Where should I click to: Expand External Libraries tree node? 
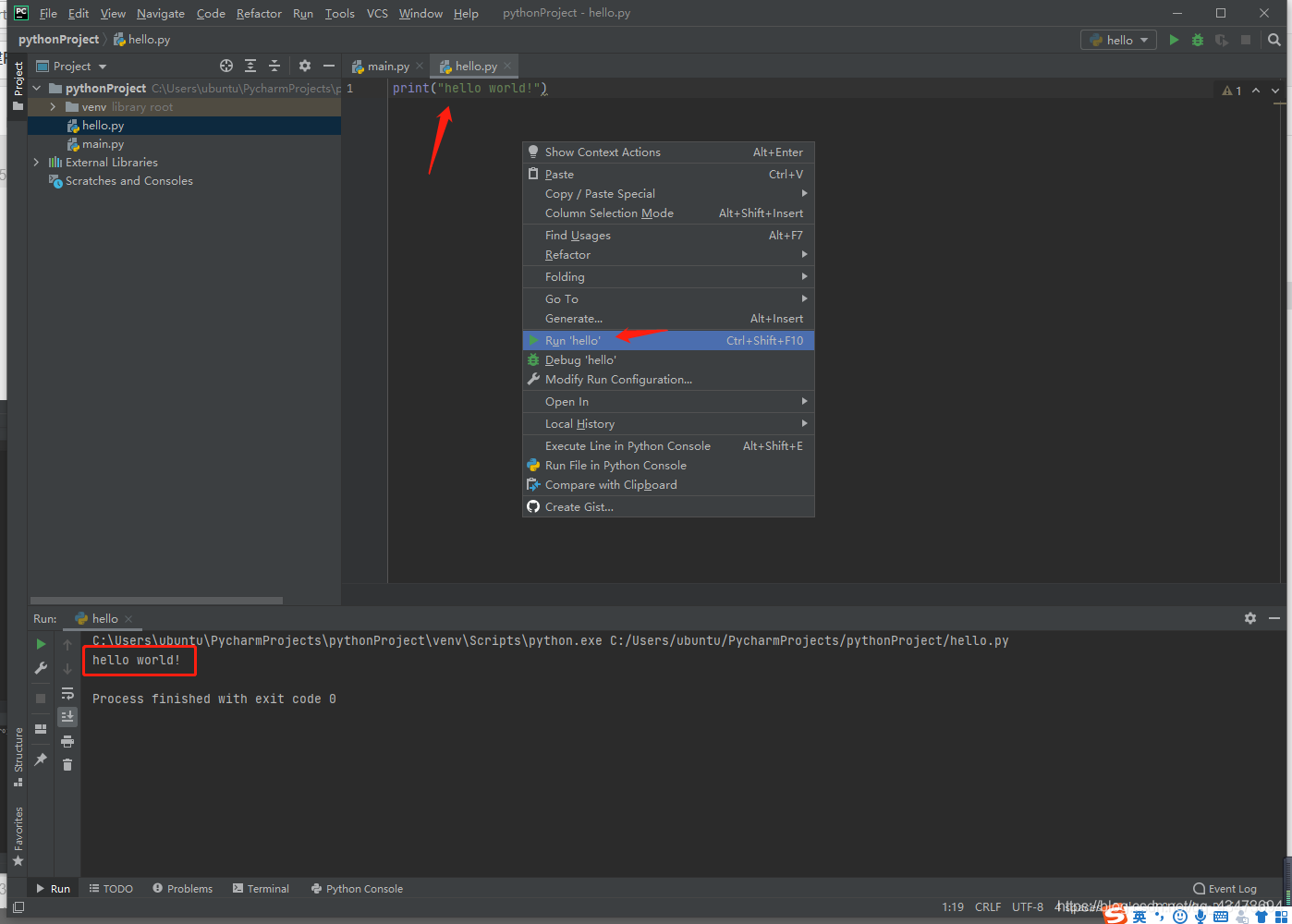click(x=36, y=163)
